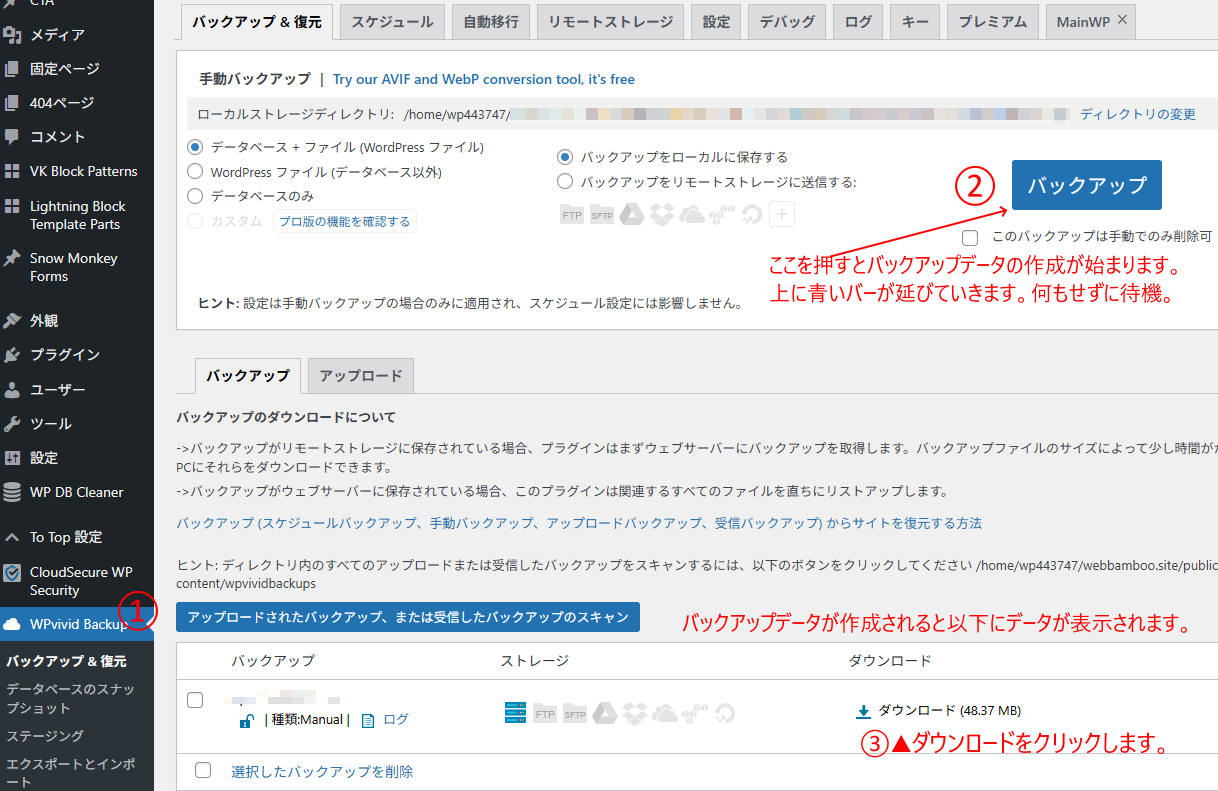Open the アップロード tab
Image resolution: width=1218 pixels, height=791 pixels.
pos(360,376)
